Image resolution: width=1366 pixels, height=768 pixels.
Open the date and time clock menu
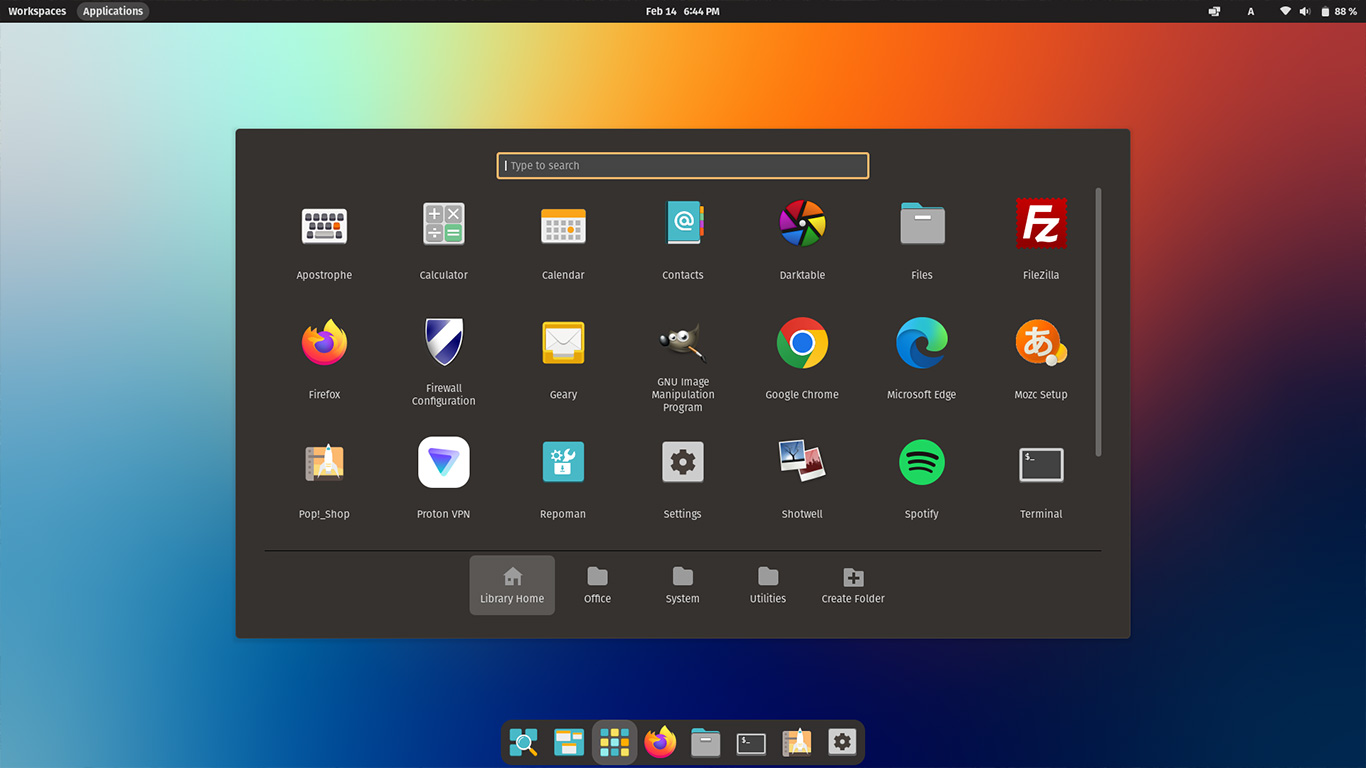683,11
